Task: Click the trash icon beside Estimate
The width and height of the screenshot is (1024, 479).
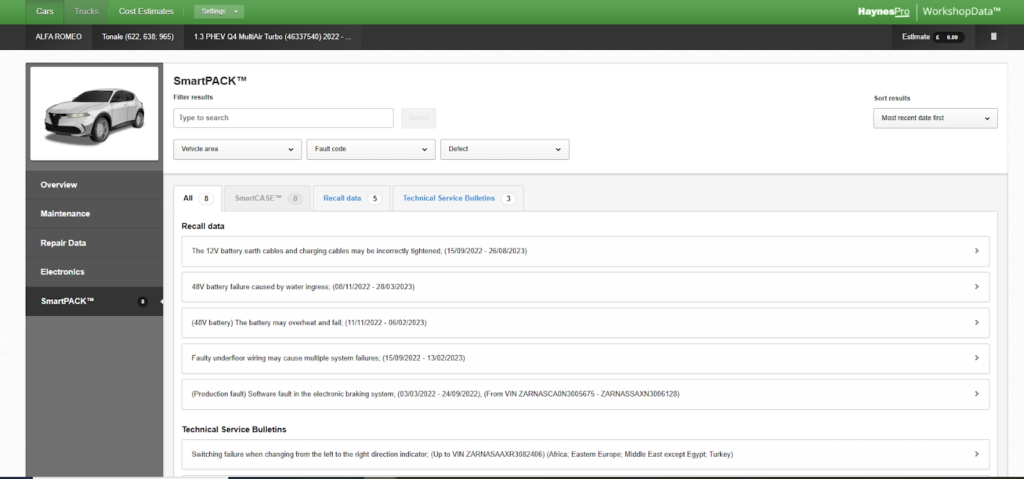Action: (x=993, y=37)
